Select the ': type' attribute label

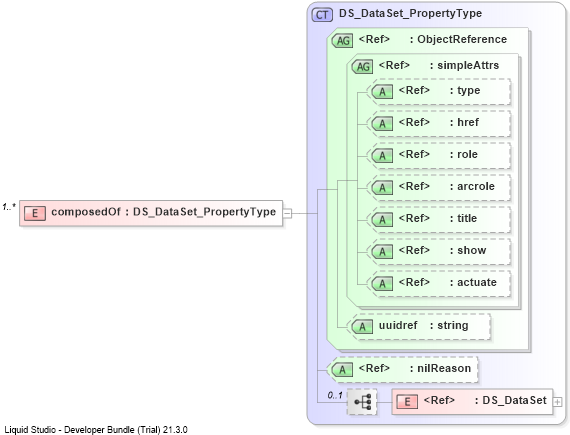(465, 90)
